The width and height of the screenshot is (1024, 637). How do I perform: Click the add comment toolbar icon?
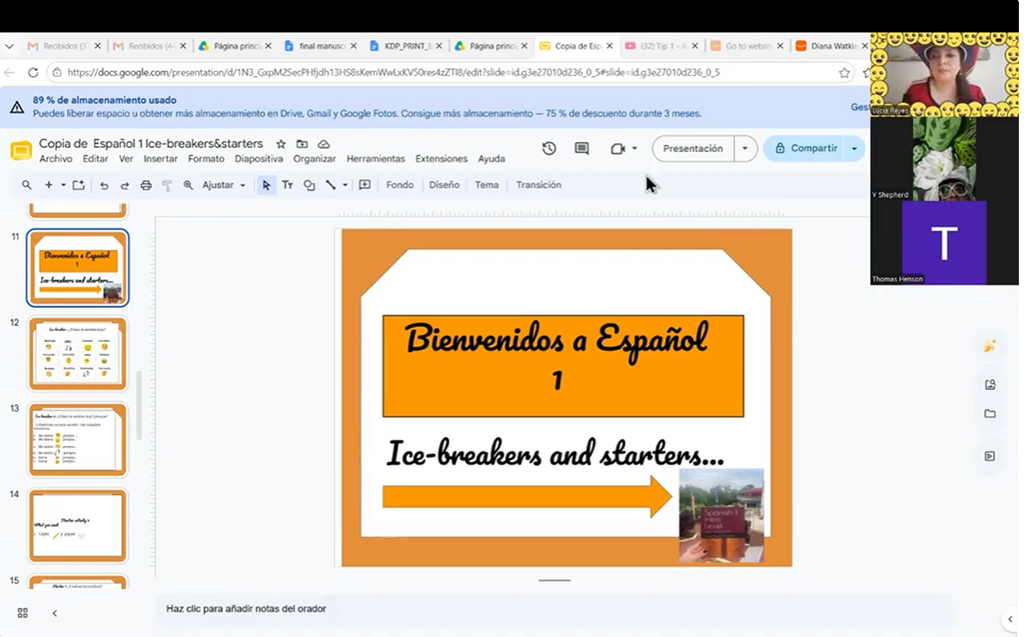(365, 185)
